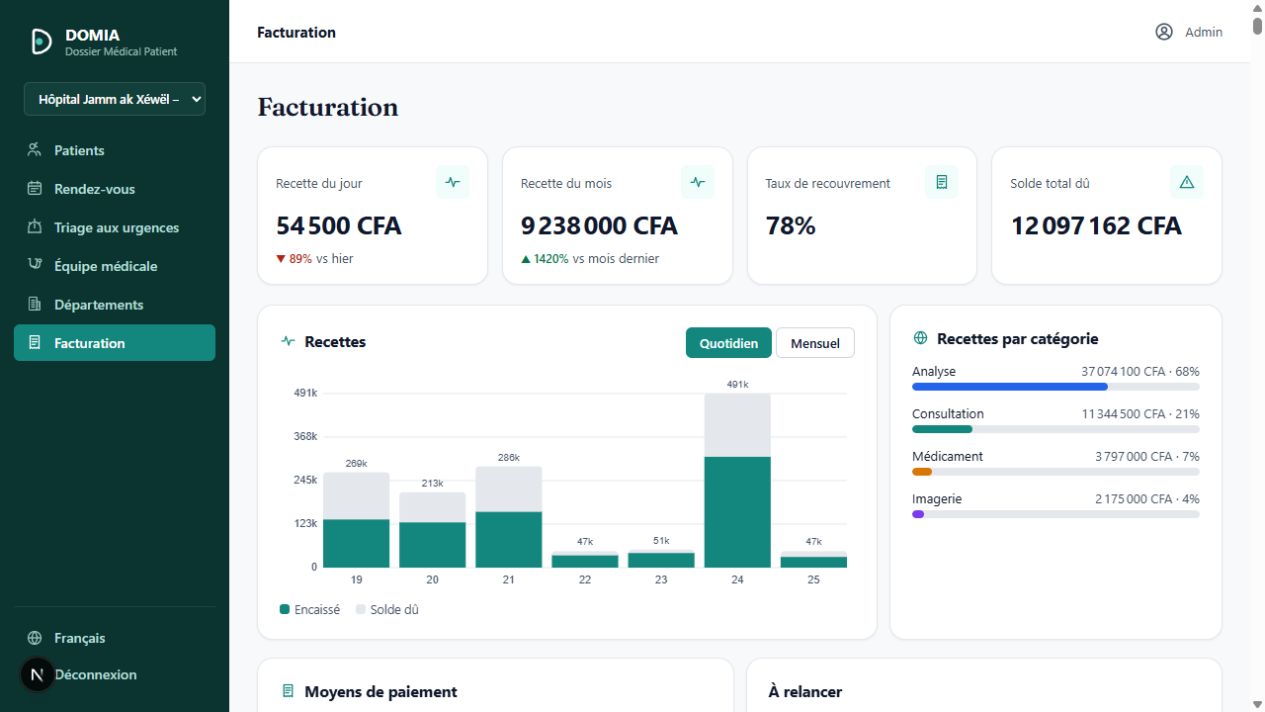This screenshot has width=1265, height=712.
Task: Navigate to Équipe médicale
Action: coord(115,266)
